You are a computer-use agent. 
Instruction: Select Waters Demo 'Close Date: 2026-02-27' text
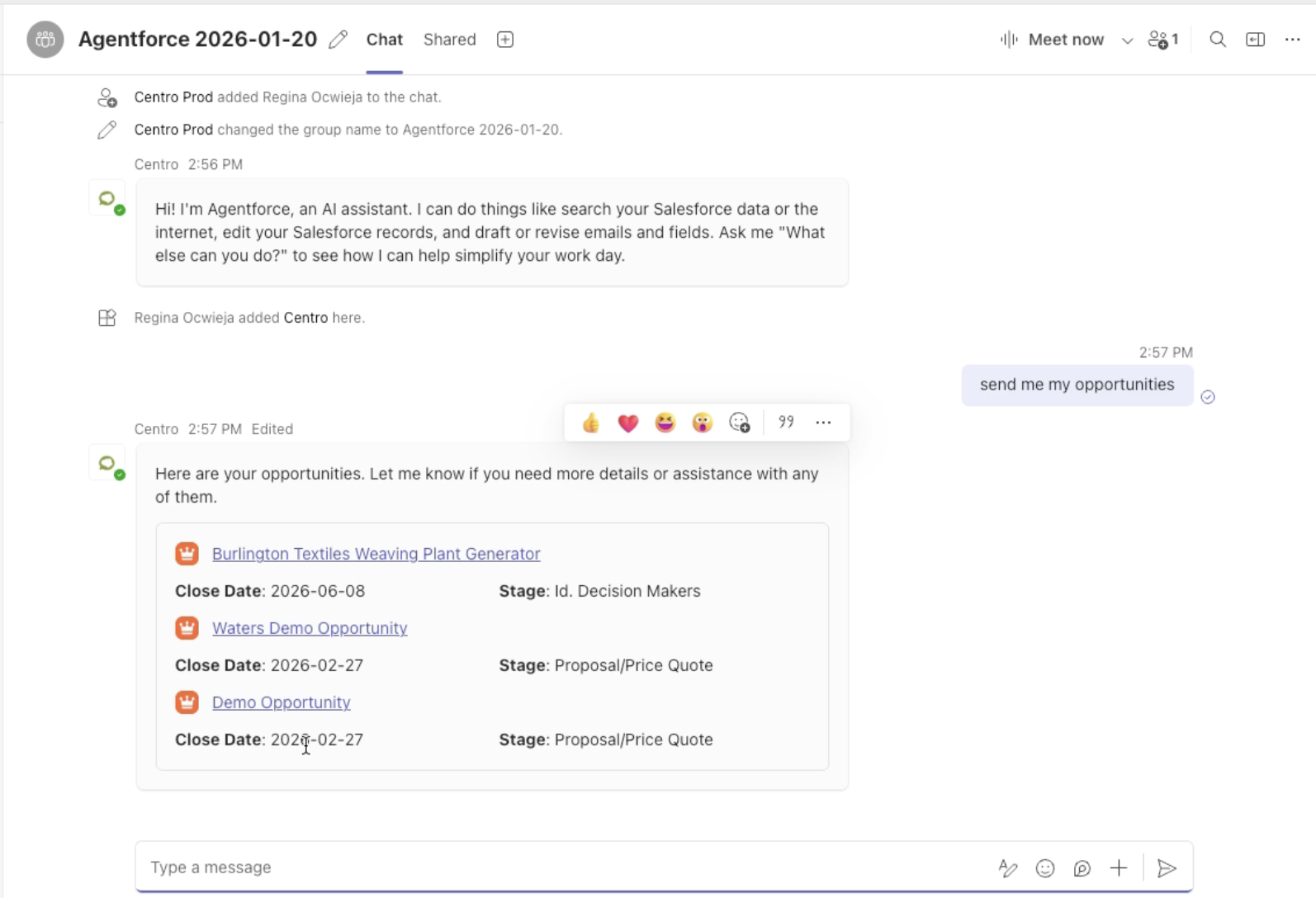click(269, 665)
